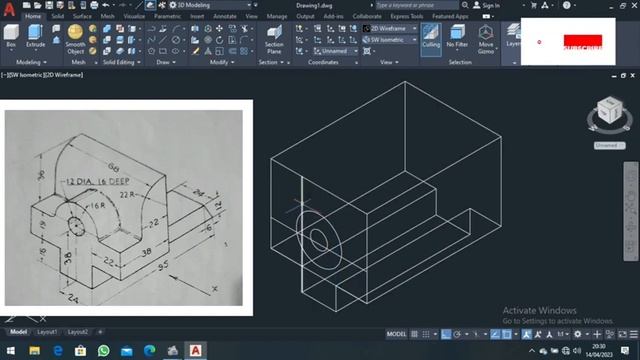The height and width of the screenshot is (360, 640).
Task: Expand the View panel
Action: (x=389, y=62)
